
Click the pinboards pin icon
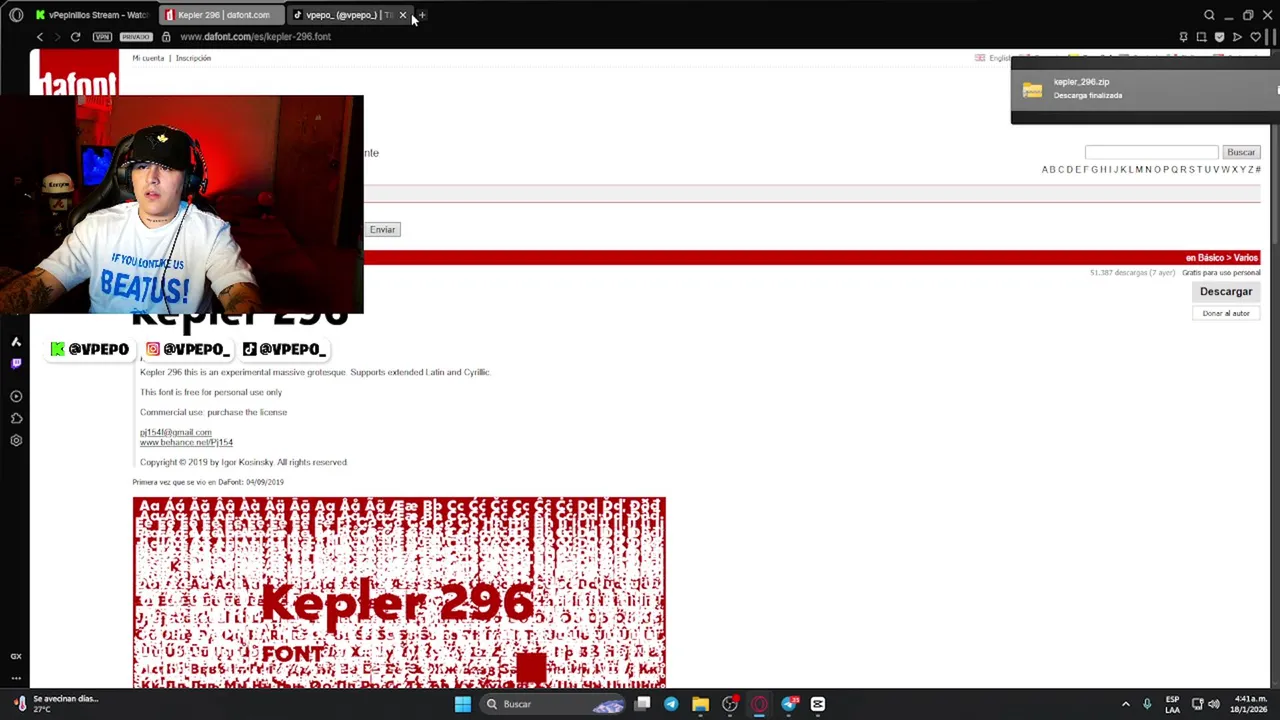click(1183, 37)
